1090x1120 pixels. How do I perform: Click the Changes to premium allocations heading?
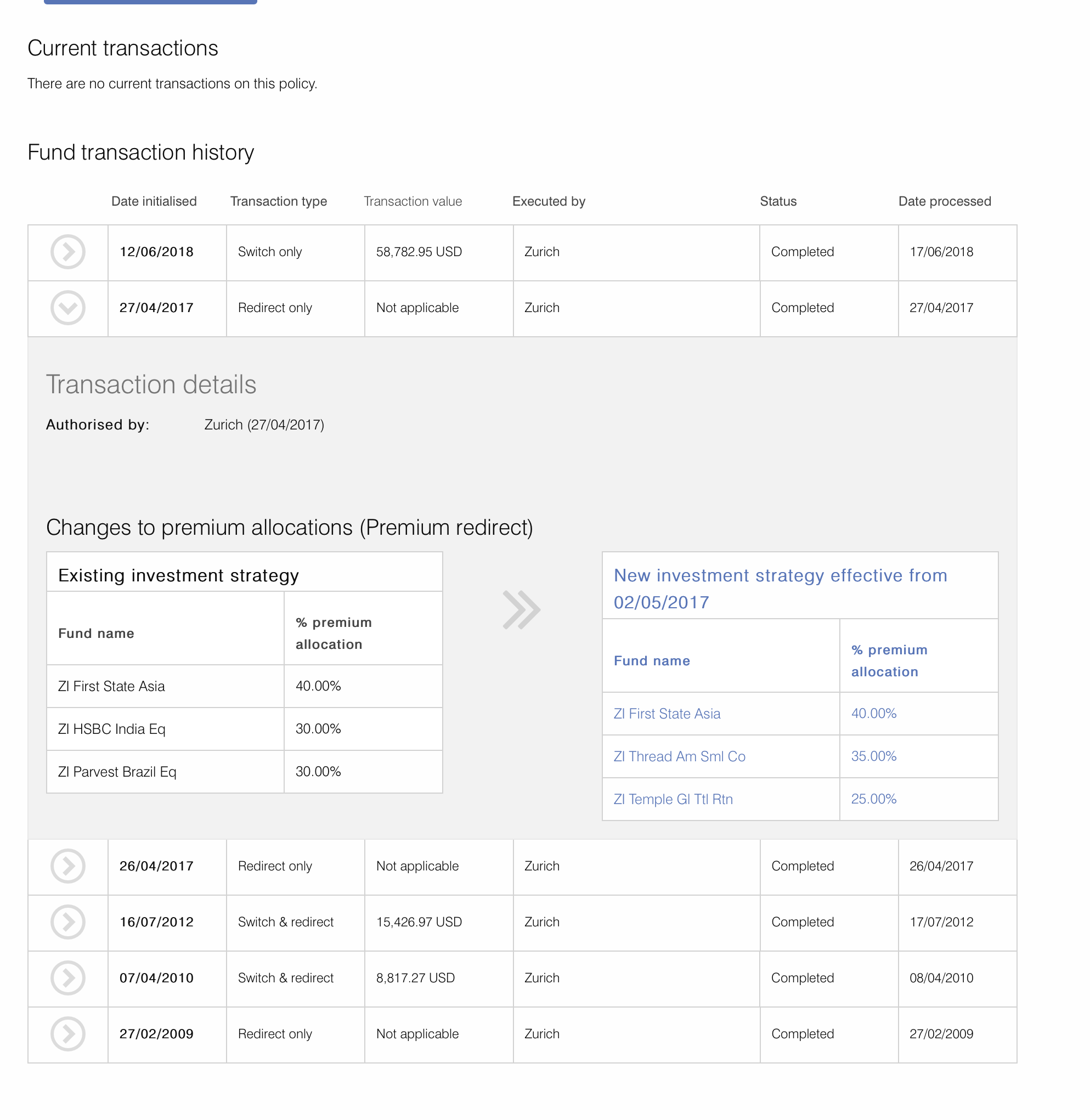pos(290,527)
